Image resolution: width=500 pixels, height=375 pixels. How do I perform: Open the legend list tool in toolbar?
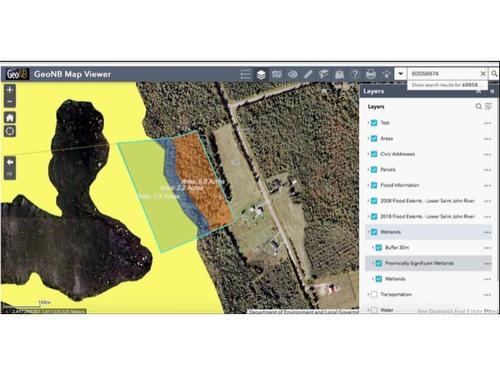tap(245, 74)
